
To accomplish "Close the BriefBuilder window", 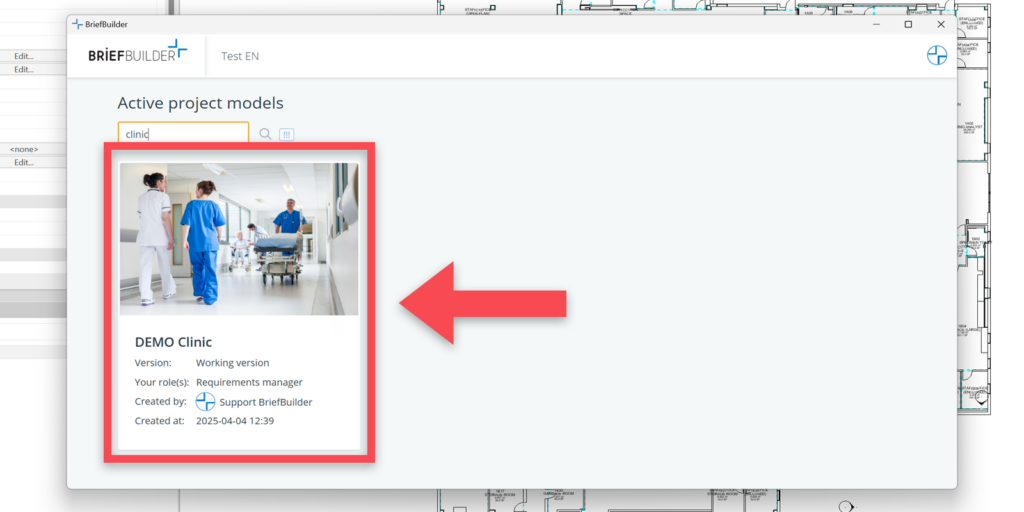I will [x=940, y=24].
